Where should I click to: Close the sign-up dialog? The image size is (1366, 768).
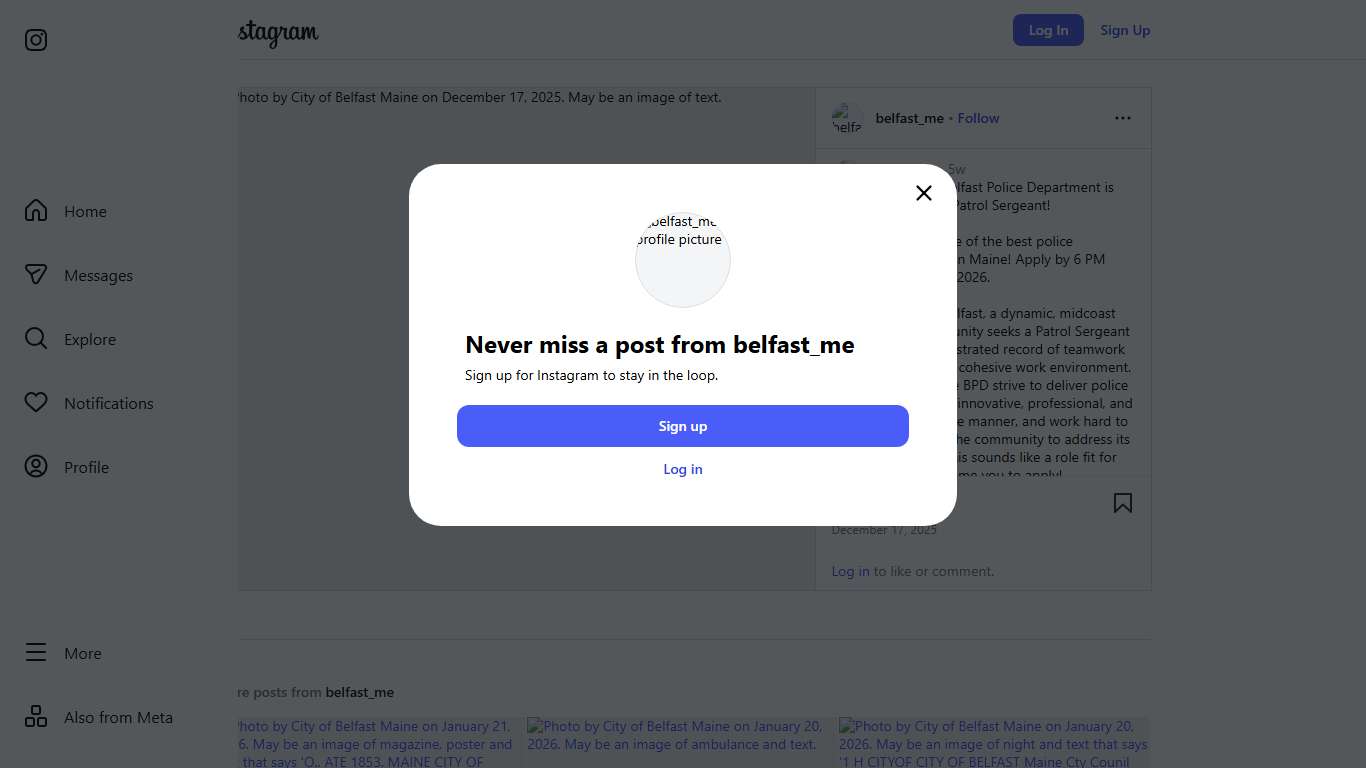coord(924,193)
